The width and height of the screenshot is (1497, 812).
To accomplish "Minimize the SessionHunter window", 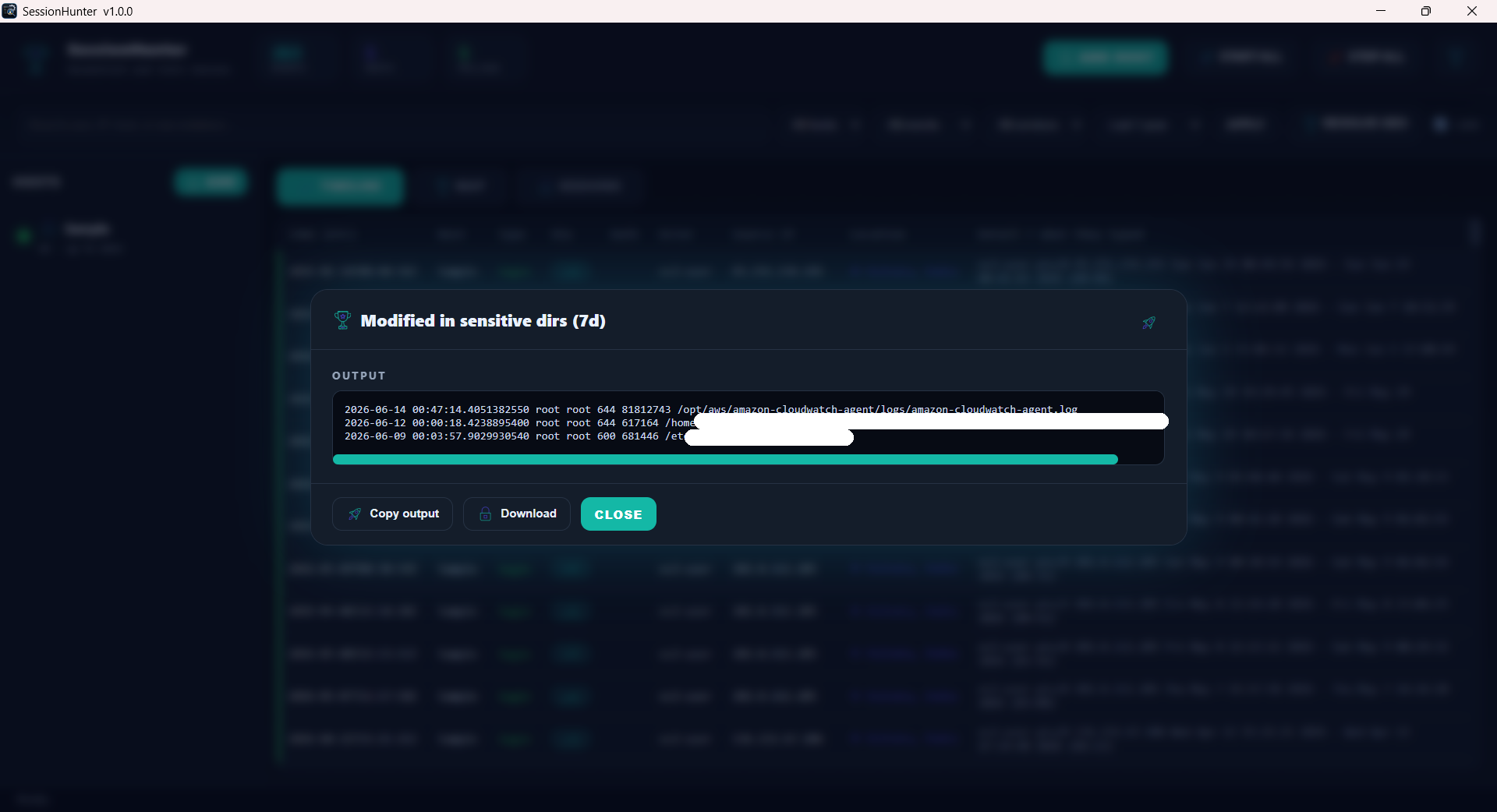I will 1381,11.
